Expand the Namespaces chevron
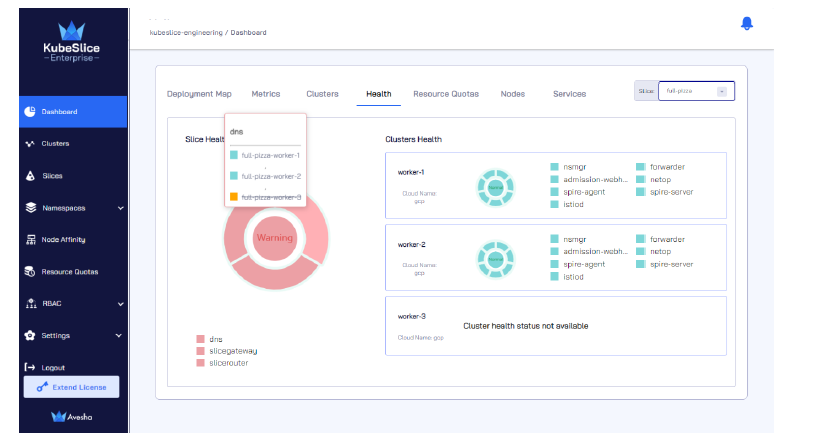The image size is (817, 448). (120, 208)
